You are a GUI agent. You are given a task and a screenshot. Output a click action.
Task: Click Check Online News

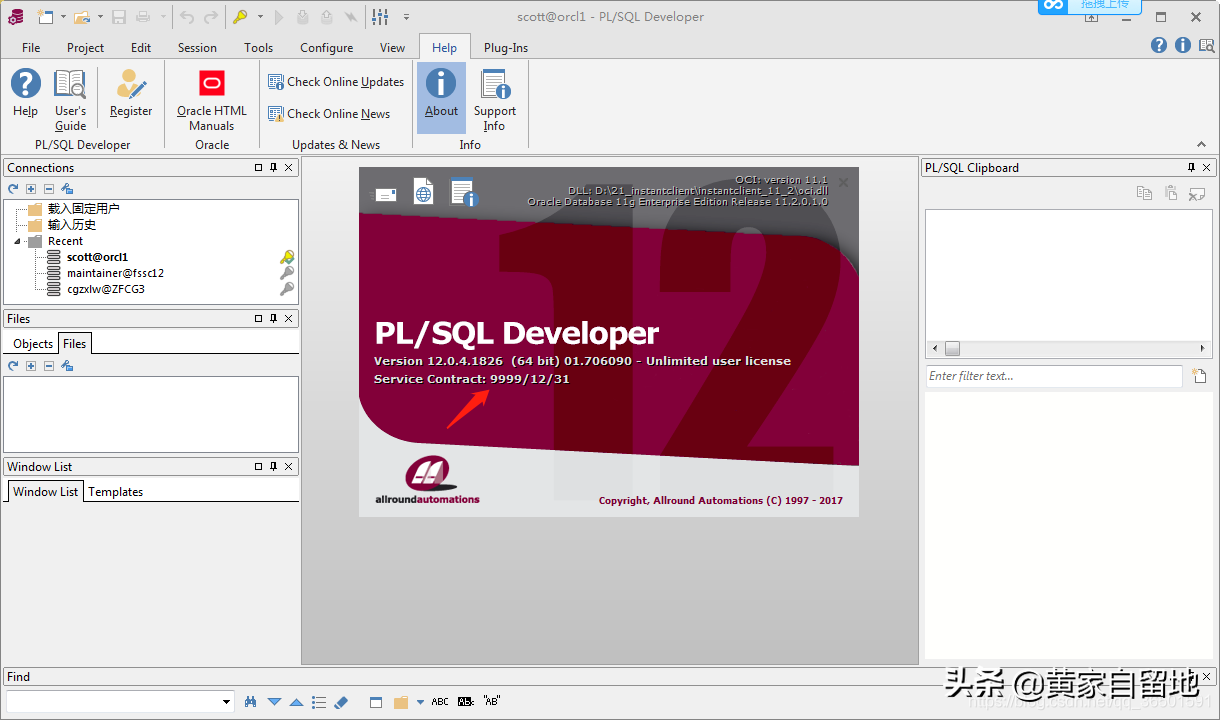pyautogui.click(x=329, y=114)
